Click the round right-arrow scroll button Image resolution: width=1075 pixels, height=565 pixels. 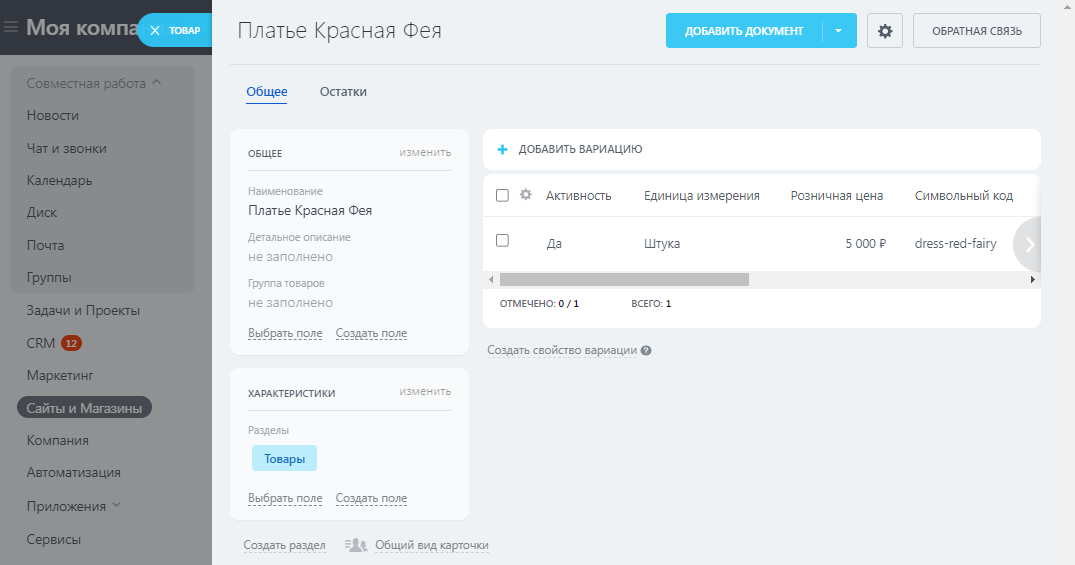(x=1029, y=244)
